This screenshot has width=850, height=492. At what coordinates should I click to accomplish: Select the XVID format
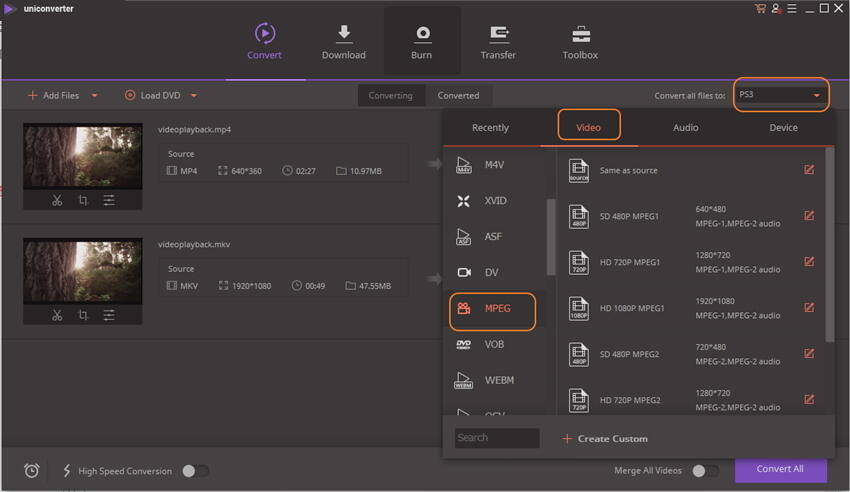pos(496,200)
